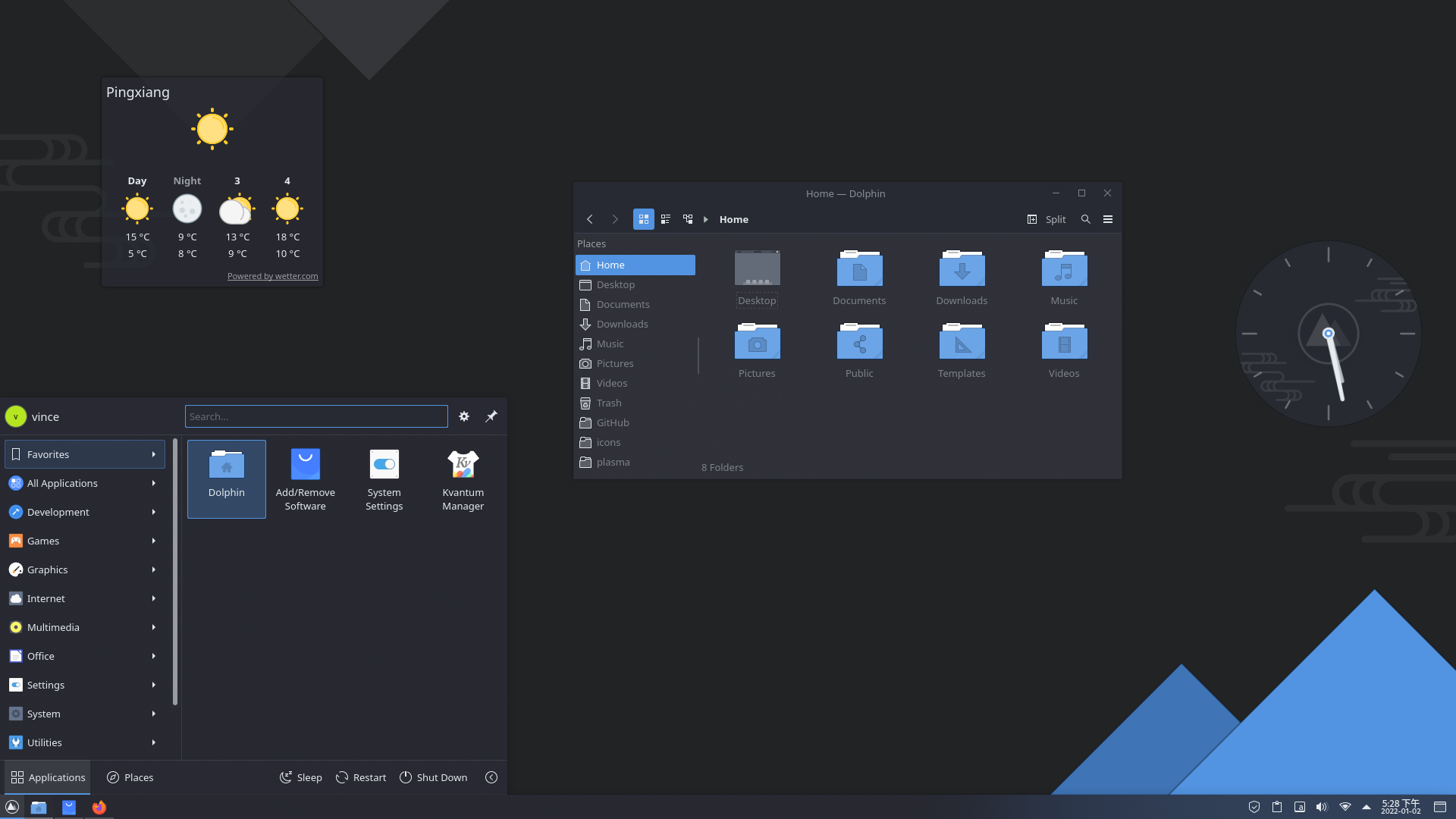Launch Kvantum Manager from favorites
This screenshot has height=819, width=1456.
click(x=463, y=478)
